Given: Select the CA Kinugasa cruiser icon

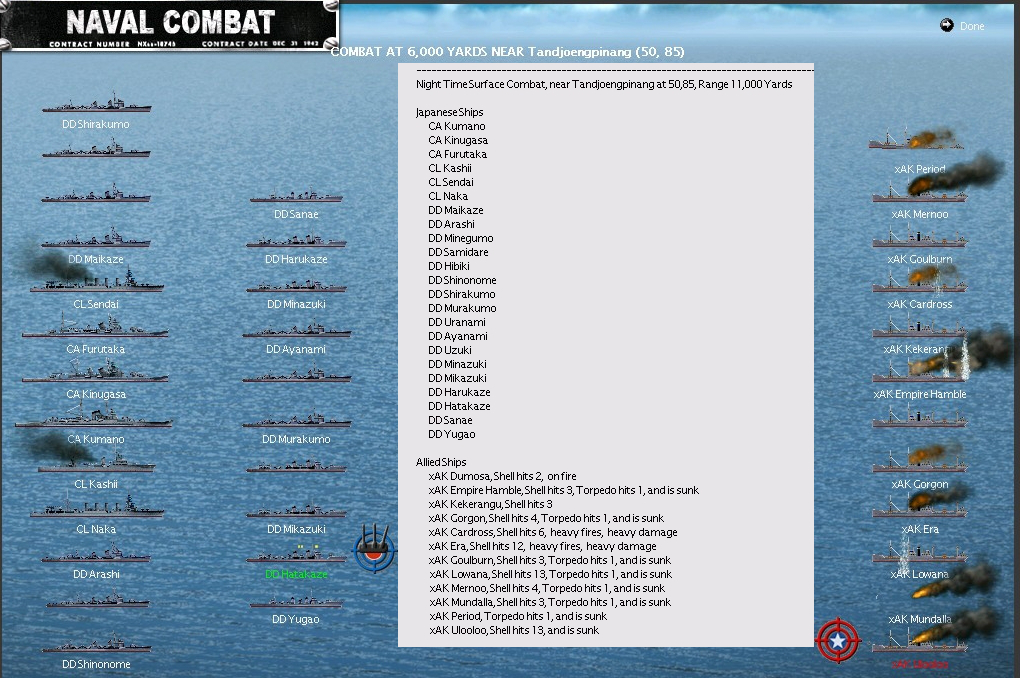Looking at the screenshot, I should 95,371.
